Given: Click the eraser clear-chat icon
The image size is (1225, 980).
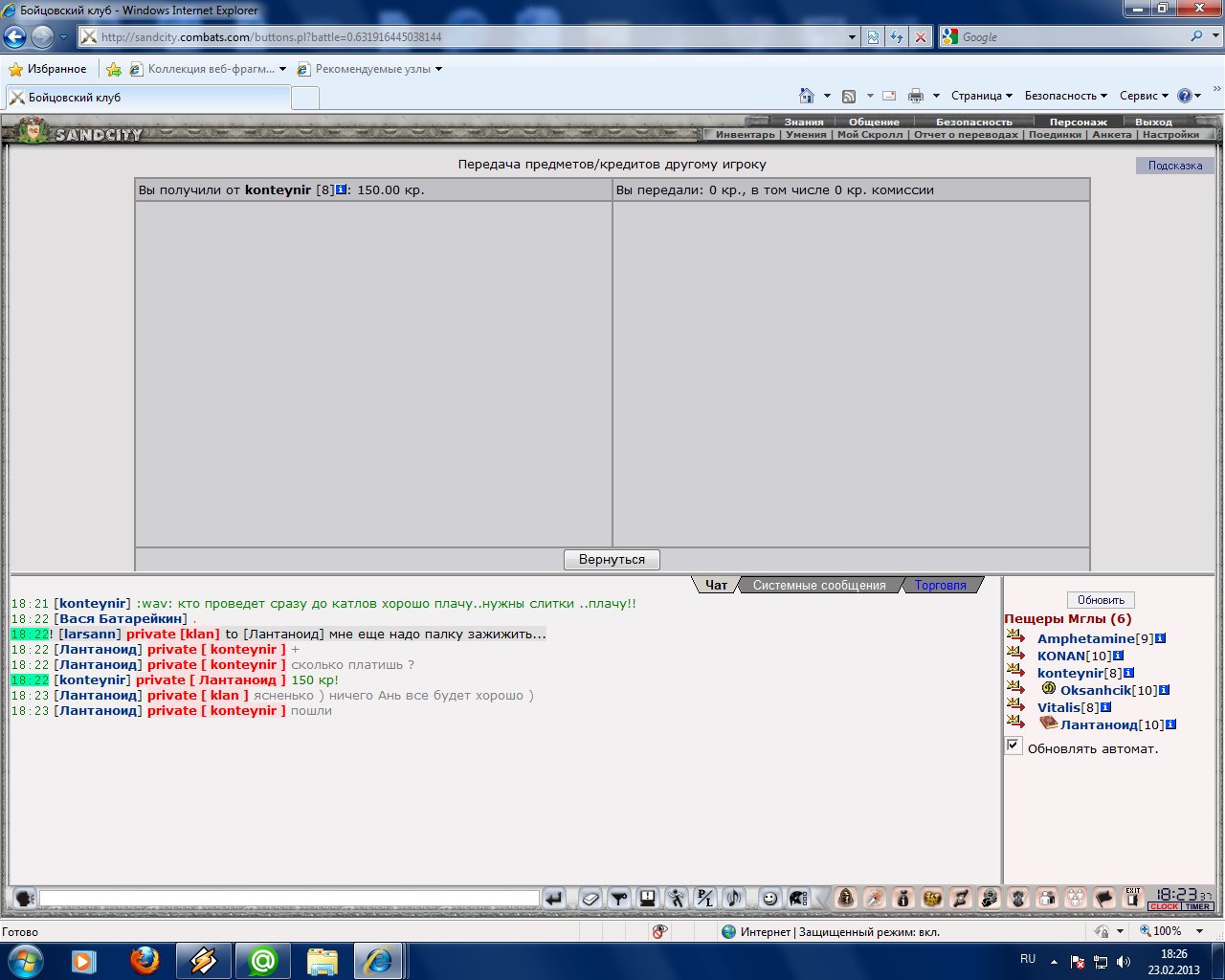Looking at the screenshot, I should (x=590, y=898).
